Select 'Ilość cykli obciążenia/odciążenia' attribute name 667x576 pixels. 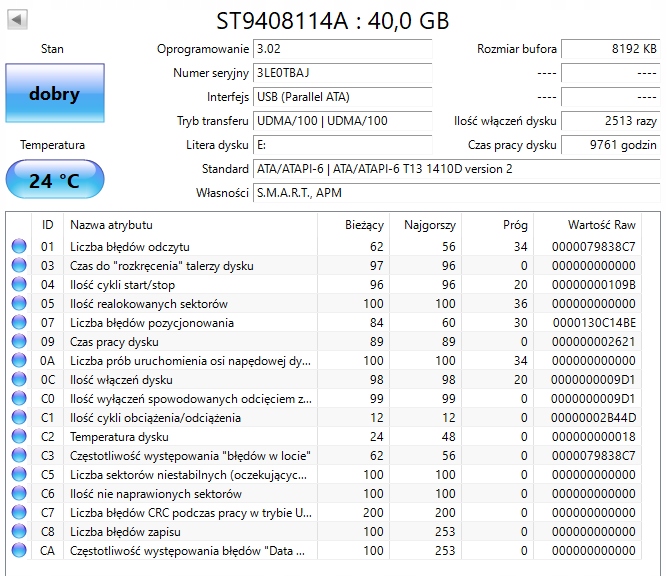click(x=155, y=418)
